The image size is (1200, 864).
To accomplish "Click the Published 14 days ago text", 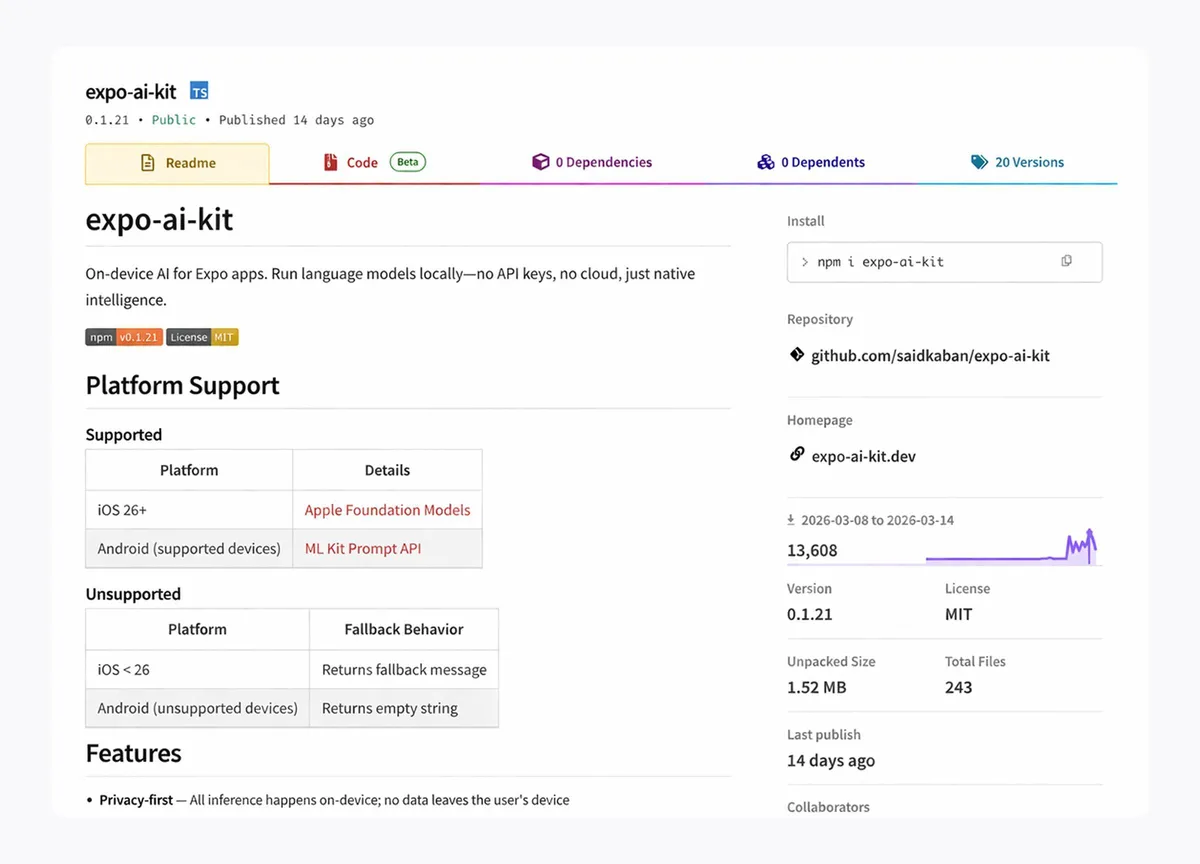I will coord(296,120).
